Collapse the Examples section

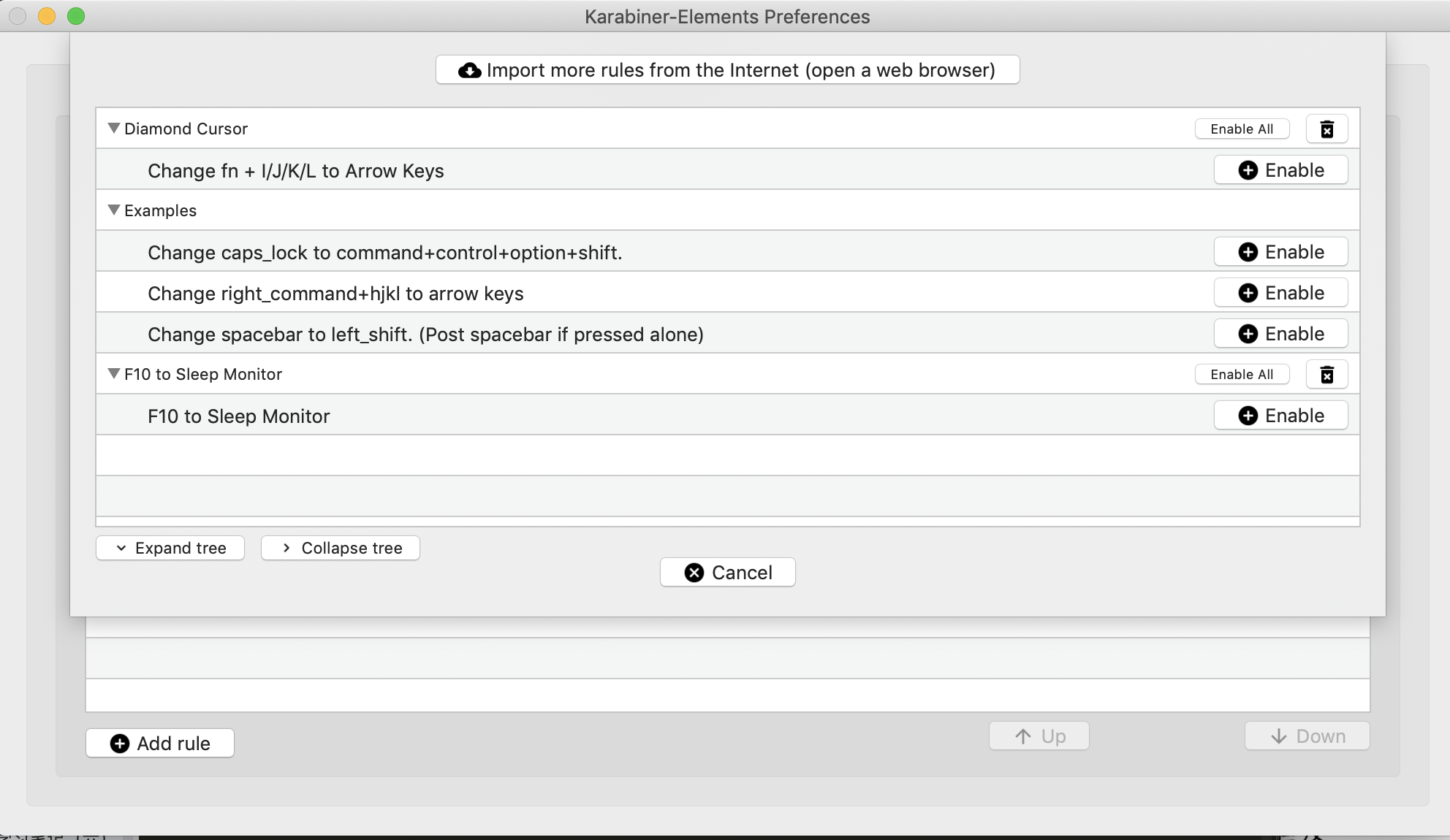point(113,210)
